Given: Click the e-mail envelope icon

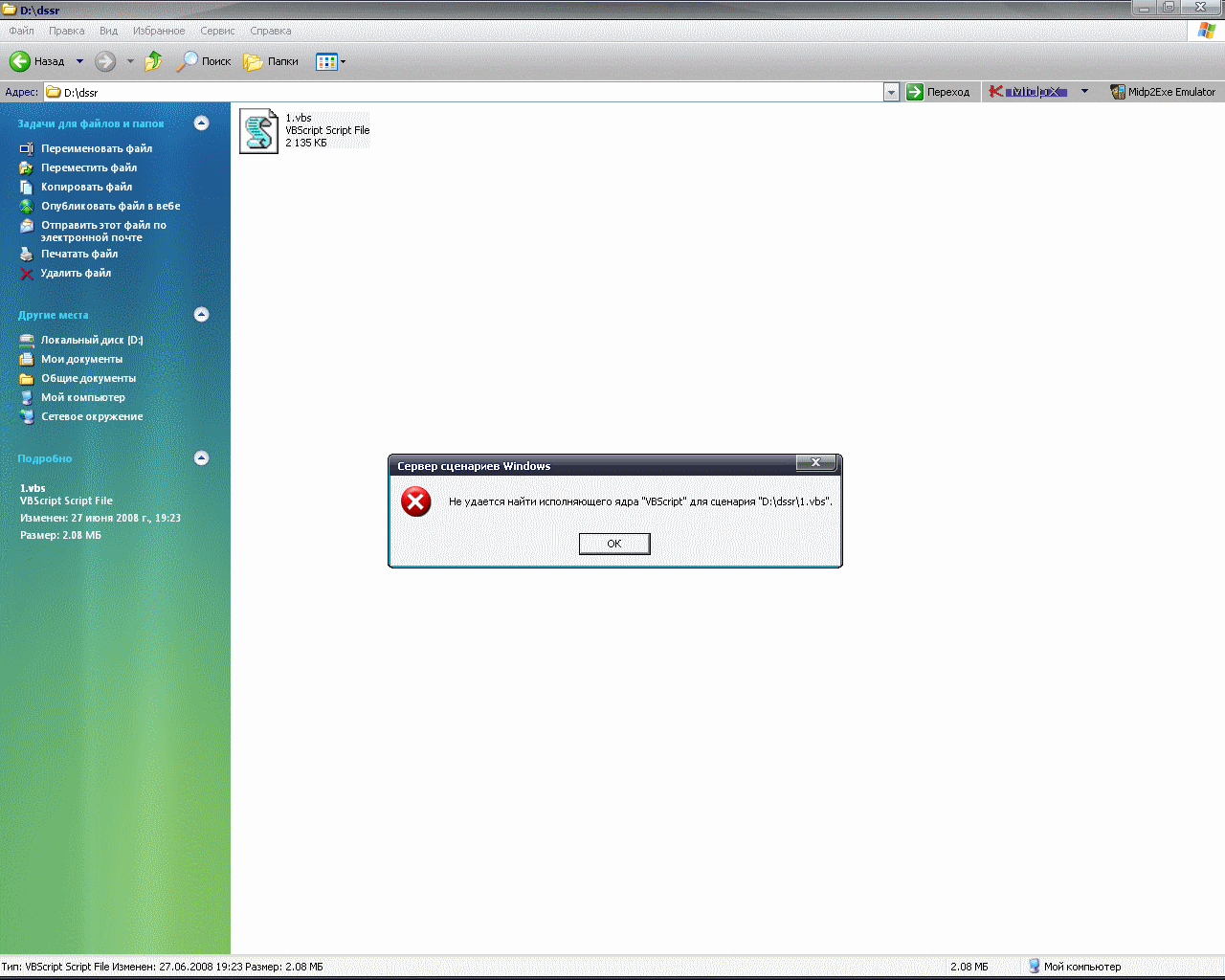Looking at the screenshot, I should point(27,226).
